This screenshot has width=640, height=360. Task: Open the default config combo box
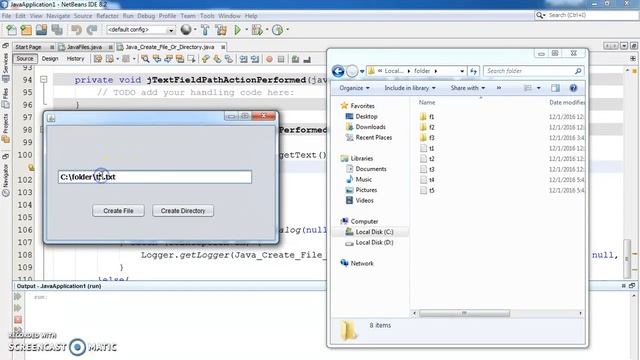(141, 30)
